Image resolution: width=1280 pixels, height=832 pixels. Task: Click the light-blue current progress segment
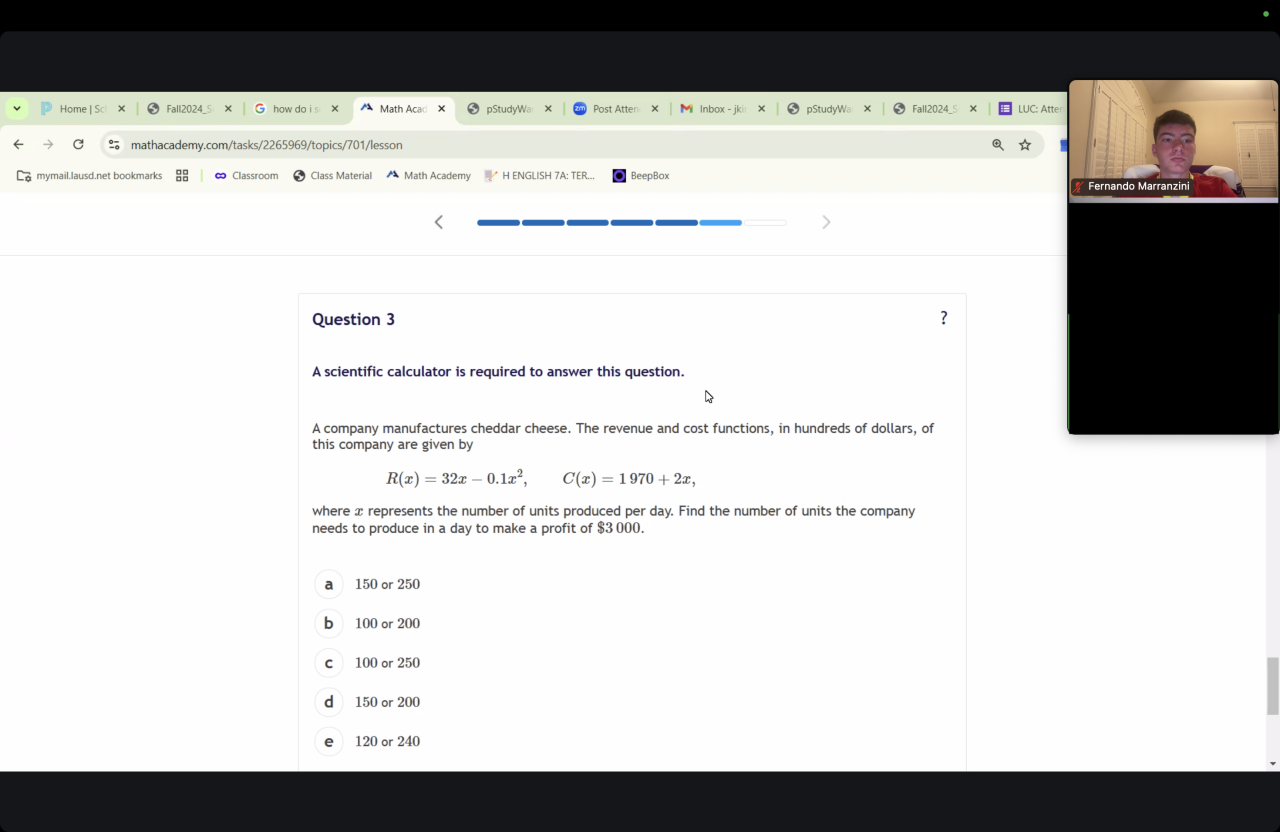tap(721, 222)
